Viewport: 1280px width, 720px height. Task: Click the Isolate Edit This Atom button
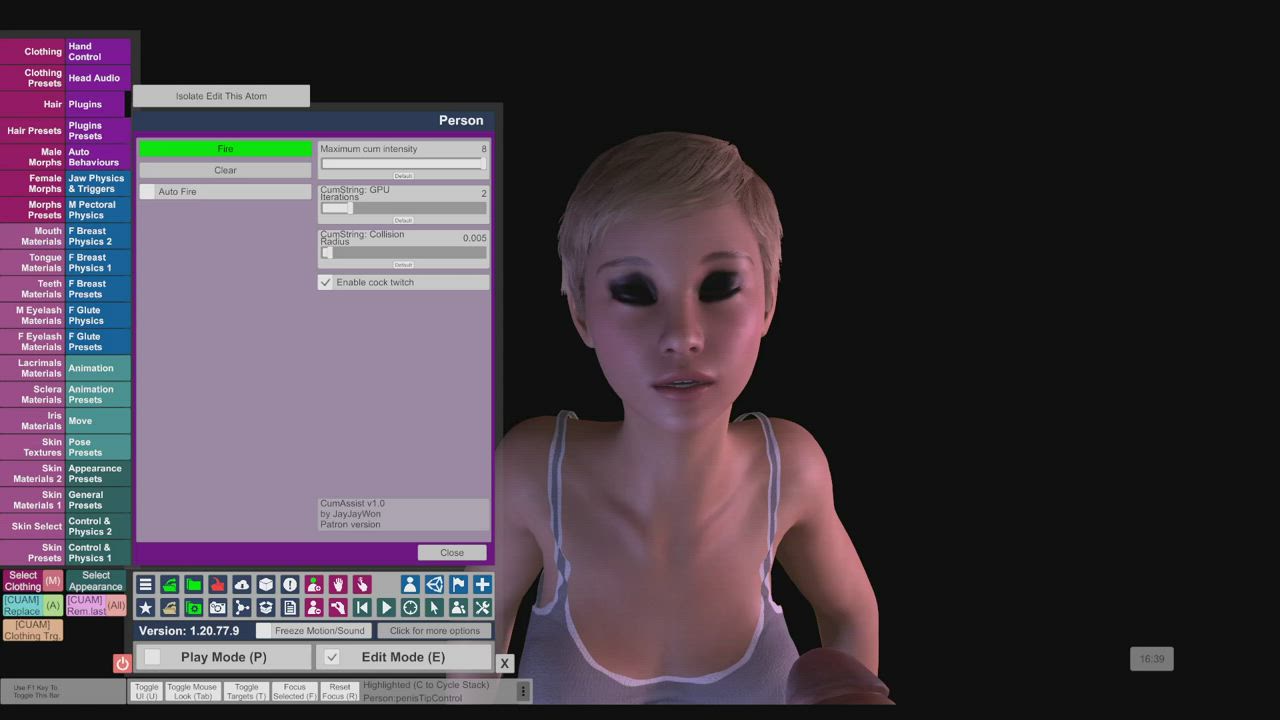coord(221,96)
